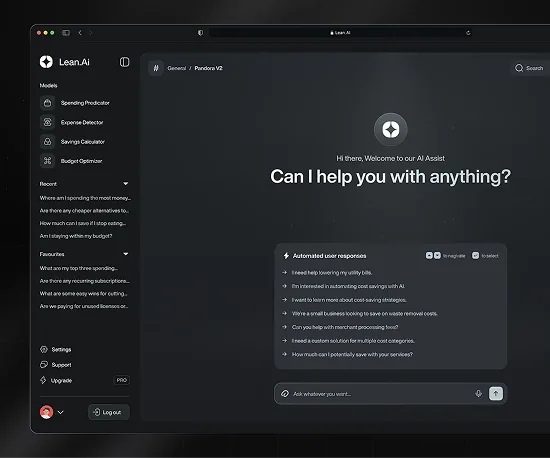The image size is (550, 458).
Task: Click the hash channel icon
Action: click(x=156, y=68)
